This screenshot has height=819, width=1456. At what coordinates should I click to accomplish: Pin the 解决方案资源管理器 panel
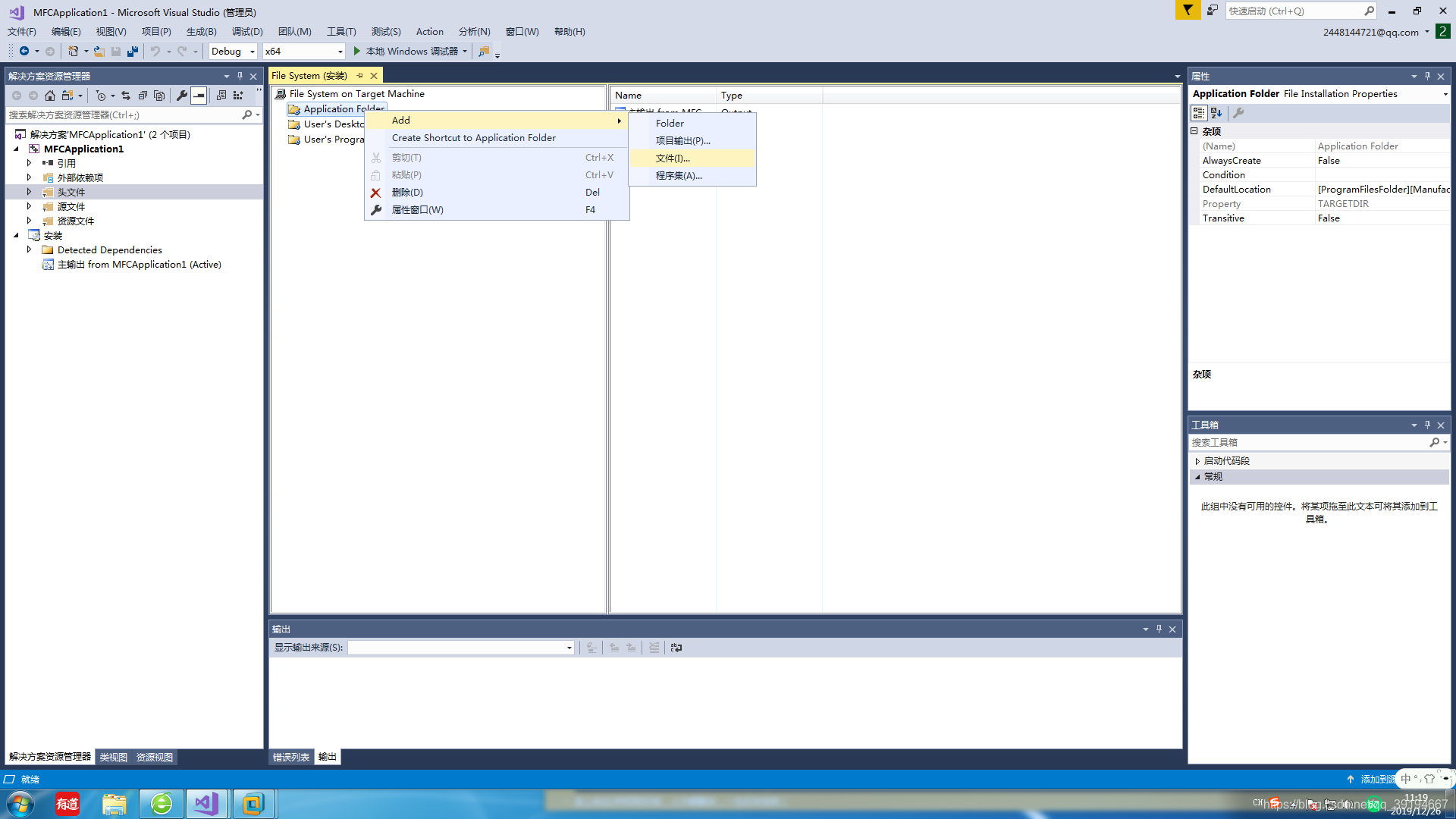click(x=240, y=76)
